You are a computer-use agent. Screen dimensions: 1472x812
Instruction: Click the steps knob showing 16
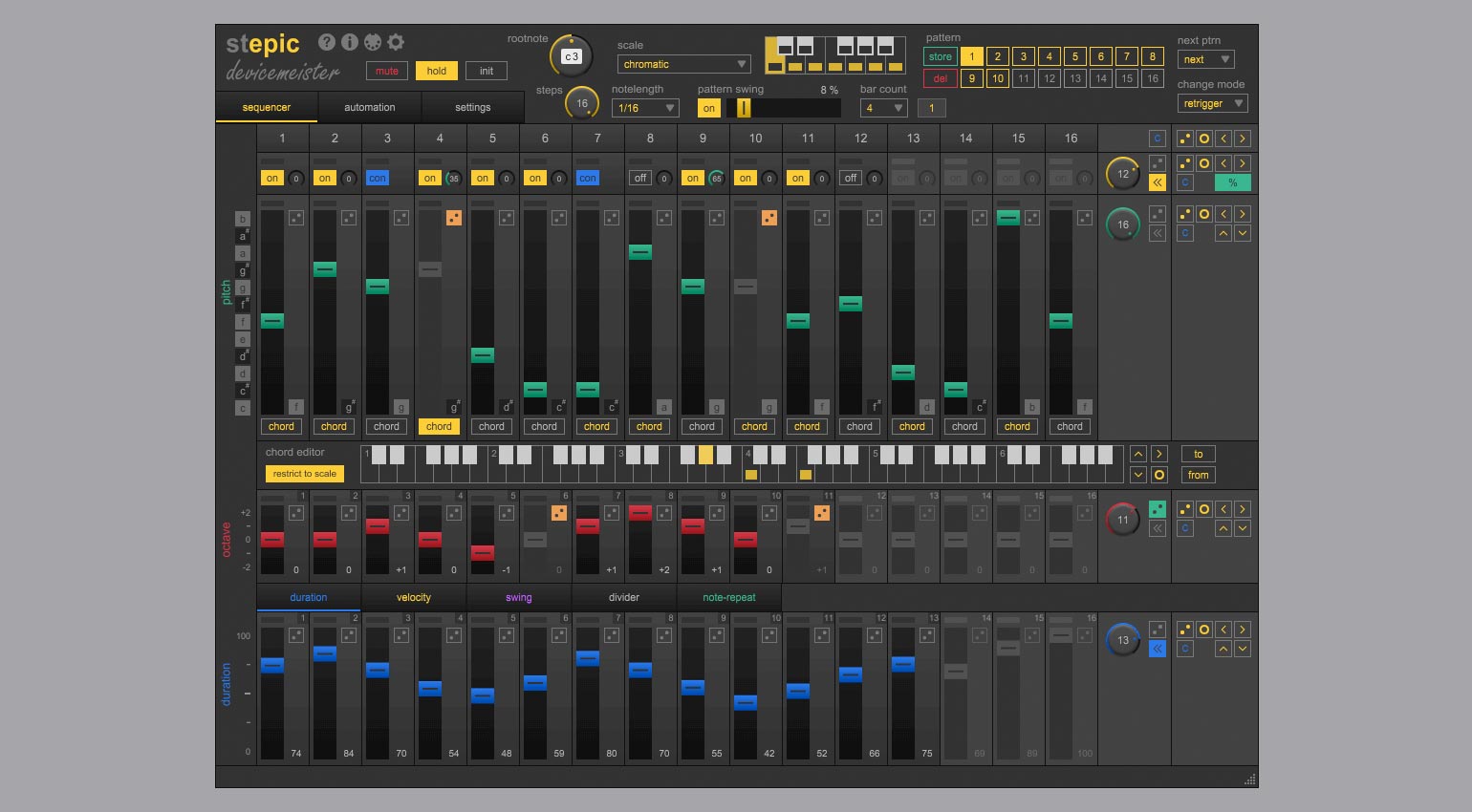(582, 103)
